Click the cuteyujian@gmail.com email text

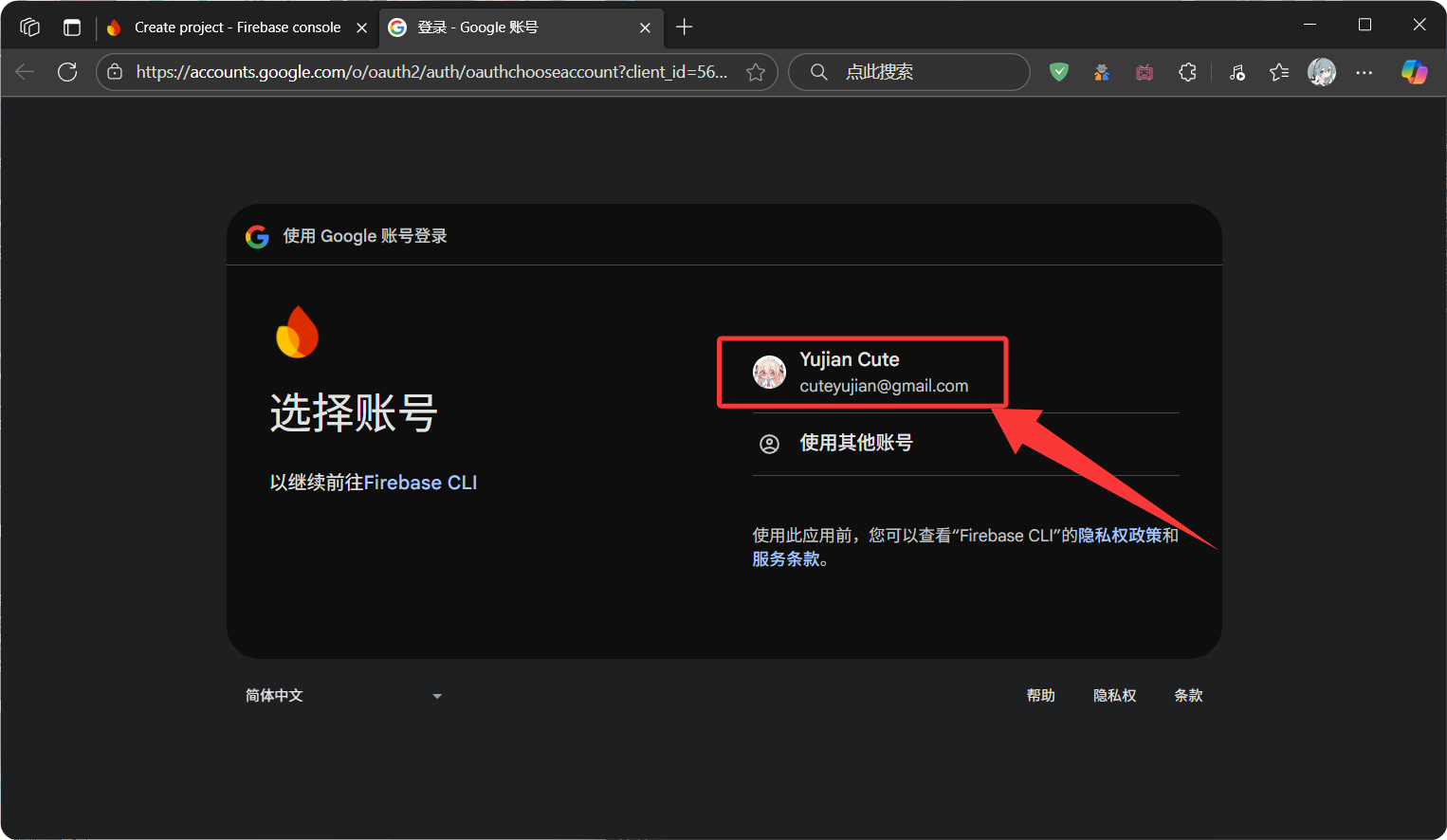click(884, 386)
